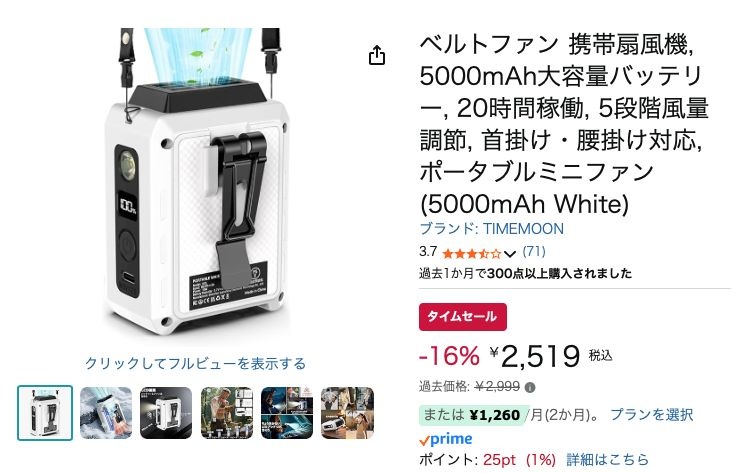Select the first white fan thumbnail

[45, 413]
